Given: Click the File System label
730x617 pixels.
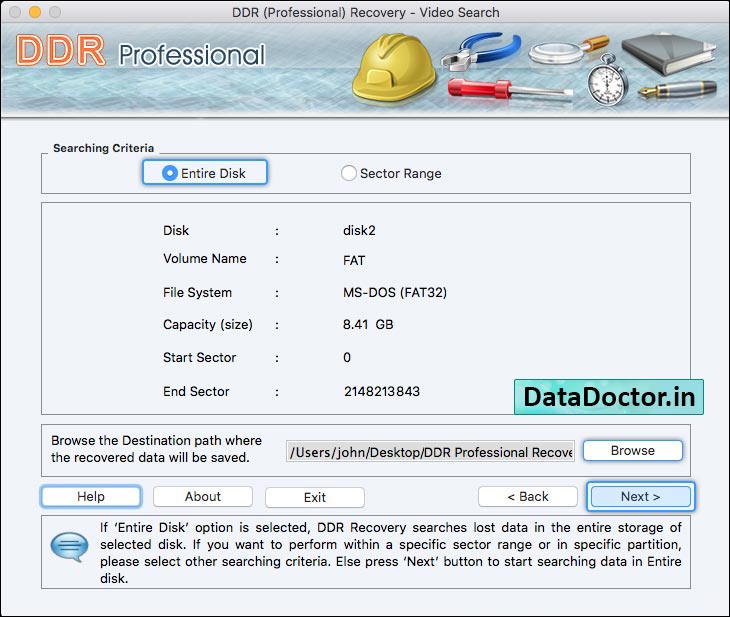Looking at the screenshot, I should point(197,293).
